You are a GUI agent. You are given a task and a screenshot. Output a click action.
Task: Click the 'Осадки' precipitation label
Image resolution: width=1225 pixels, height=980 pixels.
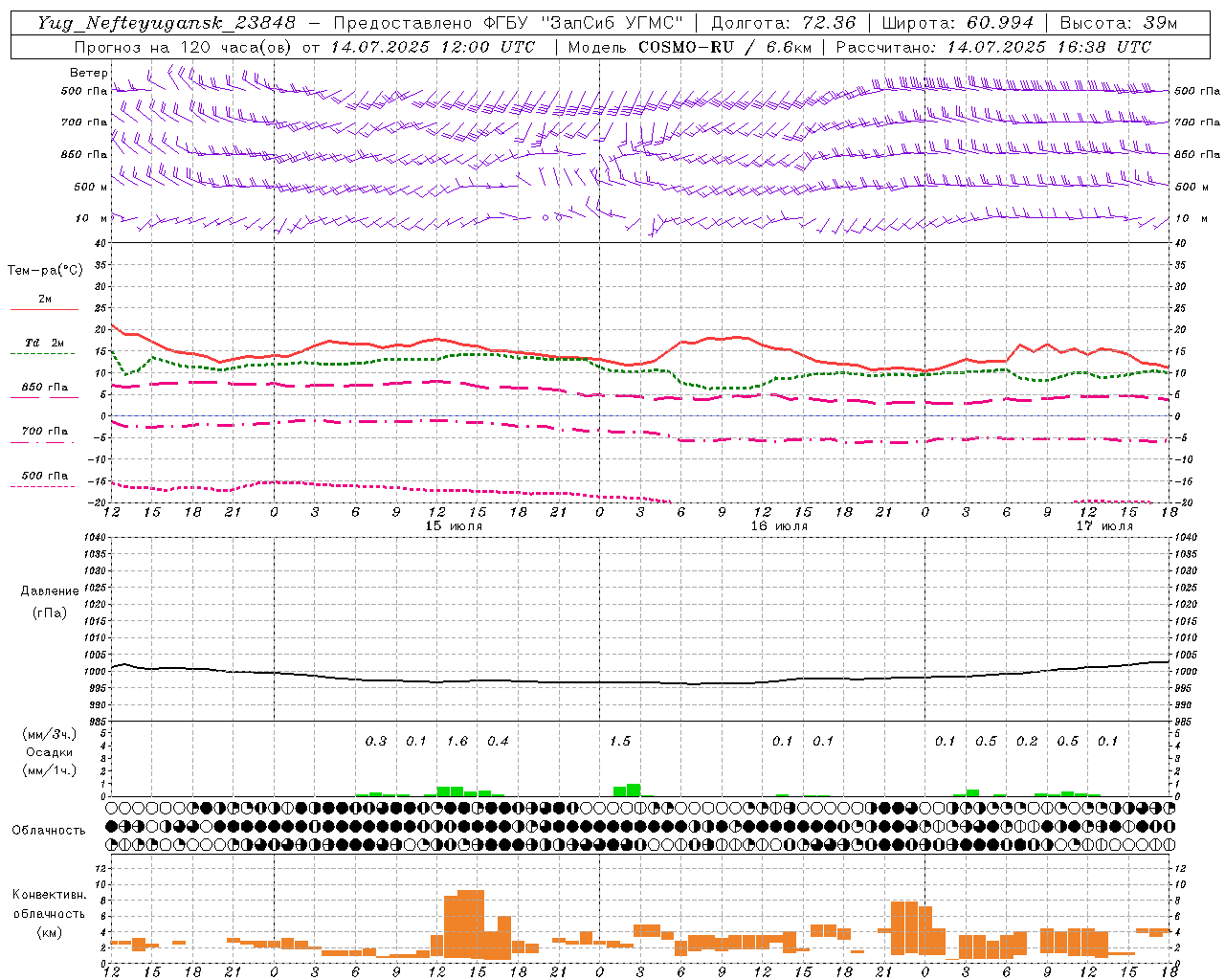pyautogui.click(x=50, y=752)
